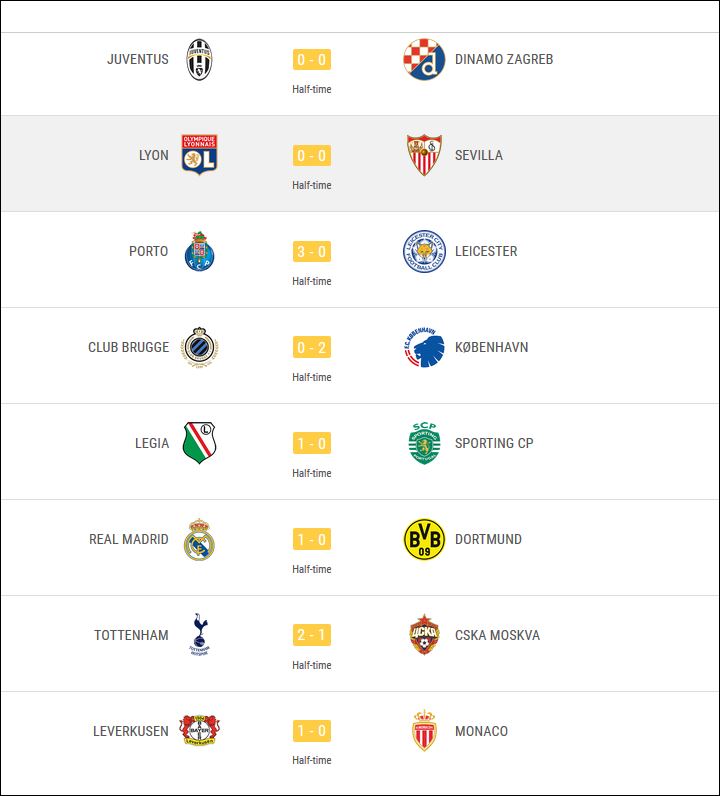Open the Monaco team name link
The height and width of the screenshot is (796, 720).
pyautogui.click(x=481, y=731)
